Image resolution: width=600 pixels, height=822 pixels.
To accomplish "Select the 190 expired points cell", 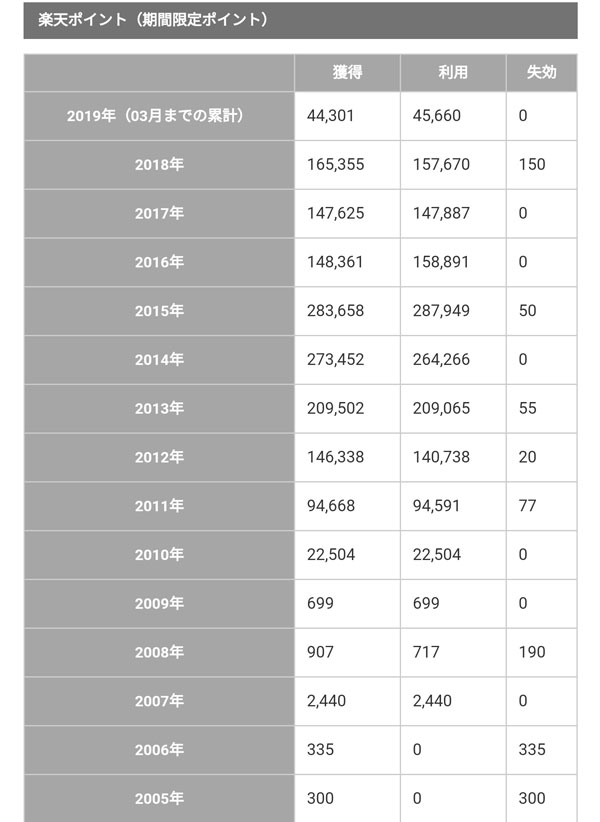I will point(532,652).
